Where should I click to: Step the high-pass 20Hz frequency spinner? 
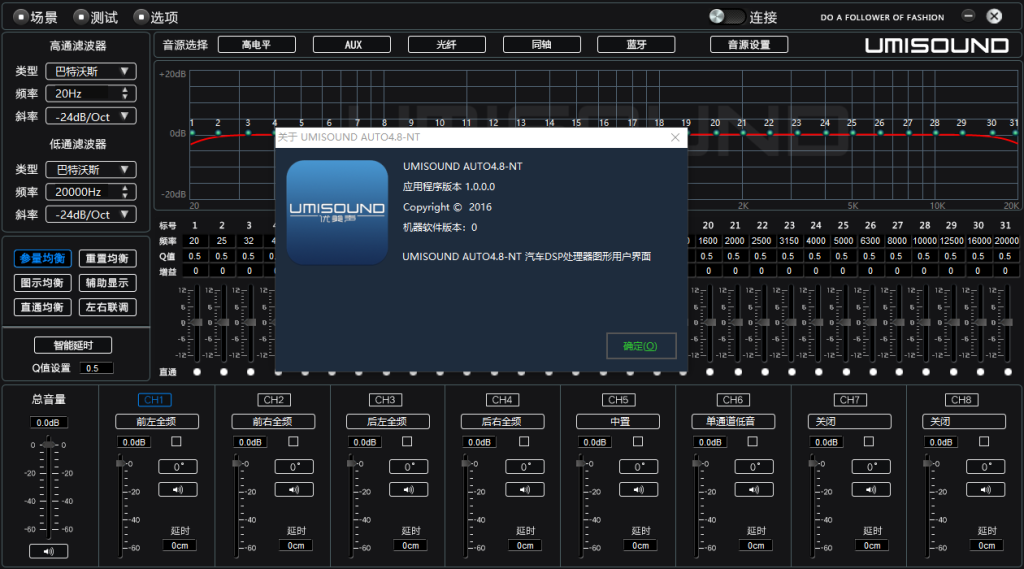[x=125, y=93]
